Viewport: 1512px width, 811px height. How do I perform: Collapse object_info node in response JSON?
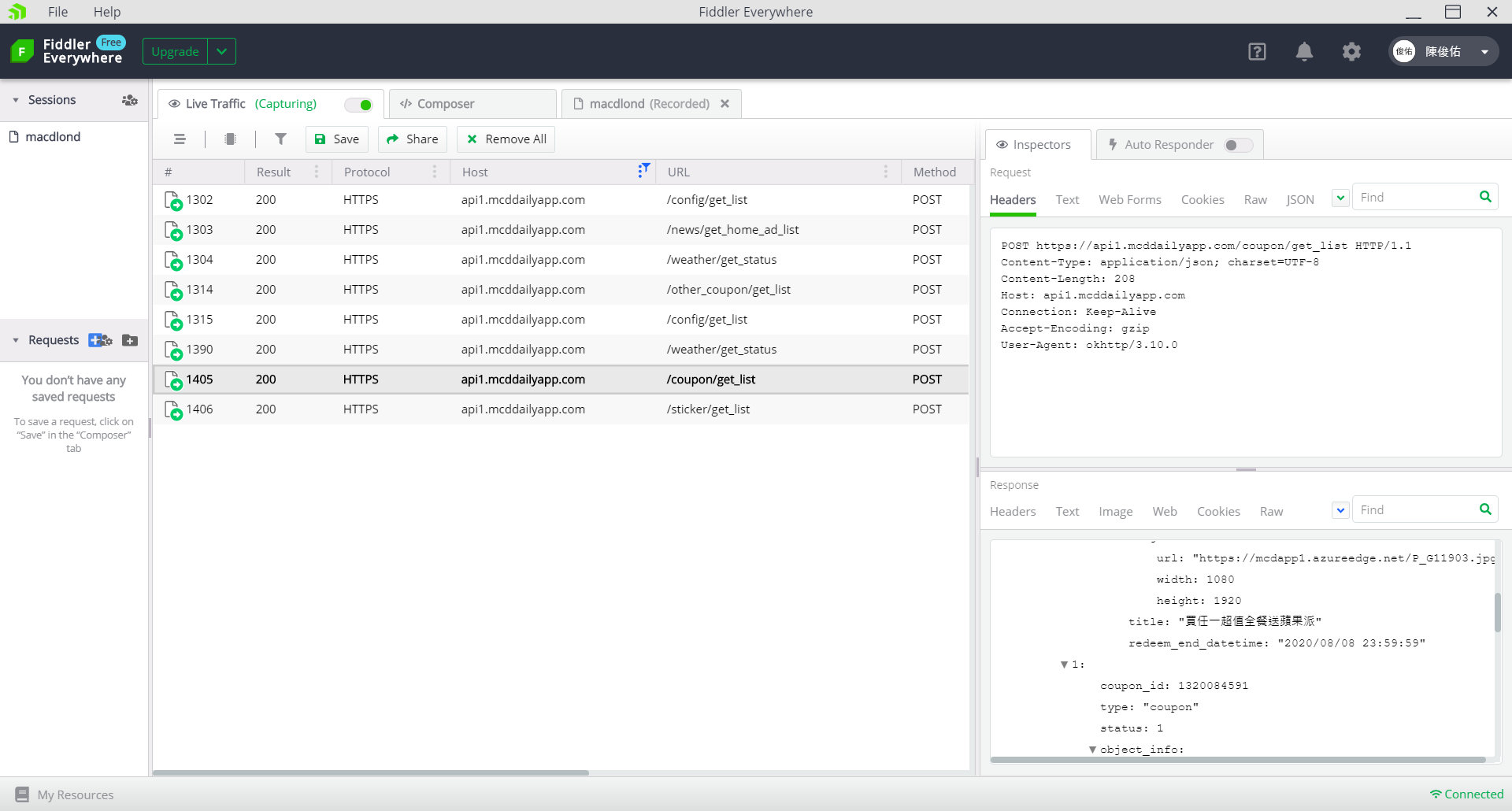click(1092, 750)
